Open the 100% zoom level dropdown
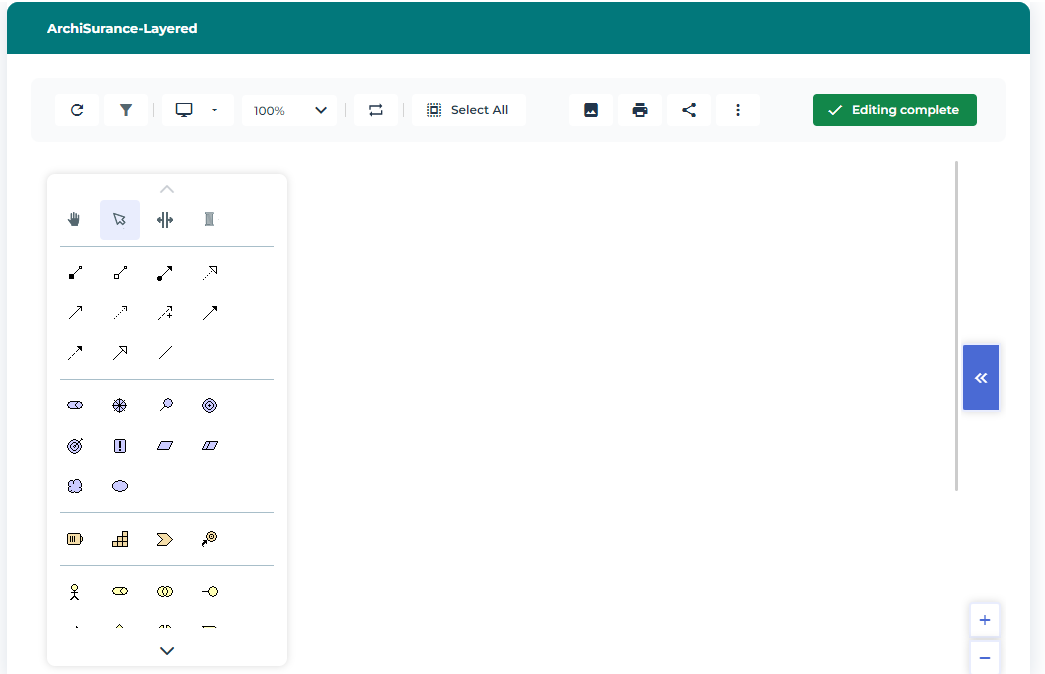The image size is (1045, 674). [x=290, y=110]
